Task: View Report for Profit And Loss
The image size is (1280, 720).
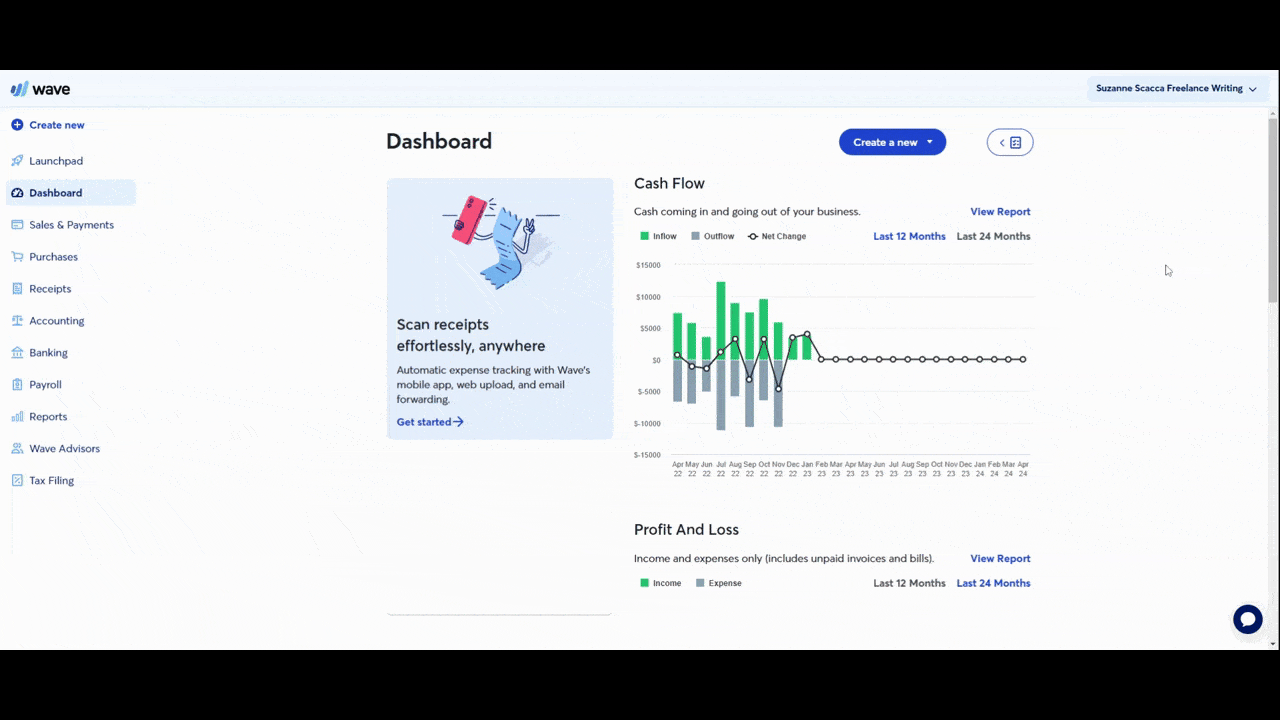Action: (x=1000, y=559)
